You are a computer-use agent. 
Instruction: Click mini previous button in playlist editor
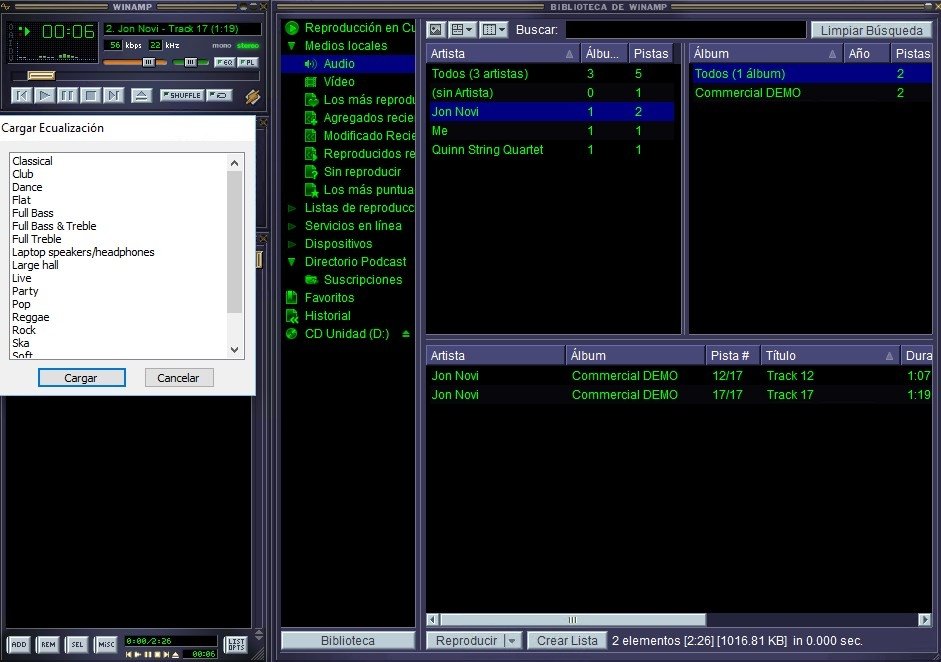click(129, 654)
